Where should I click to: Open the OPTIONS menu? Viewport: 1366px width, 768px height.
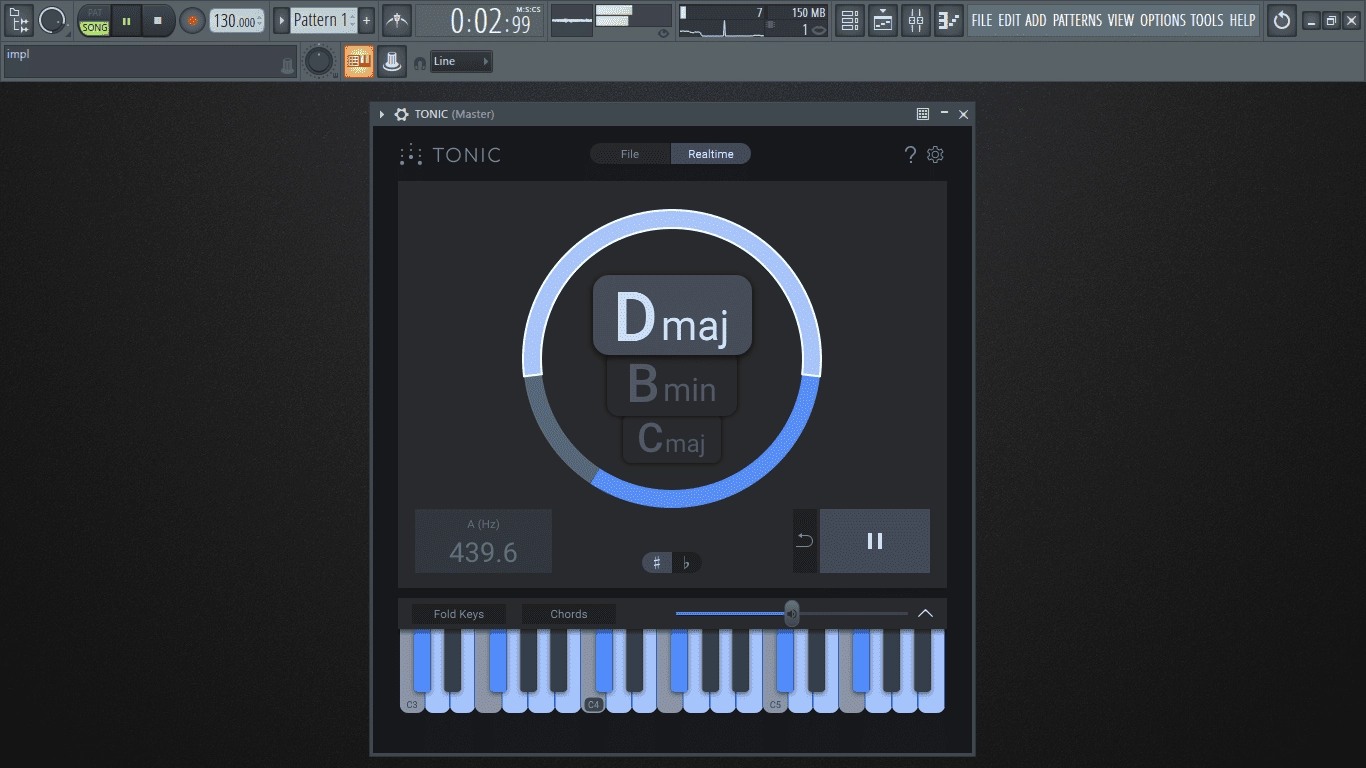(1163, 20)
